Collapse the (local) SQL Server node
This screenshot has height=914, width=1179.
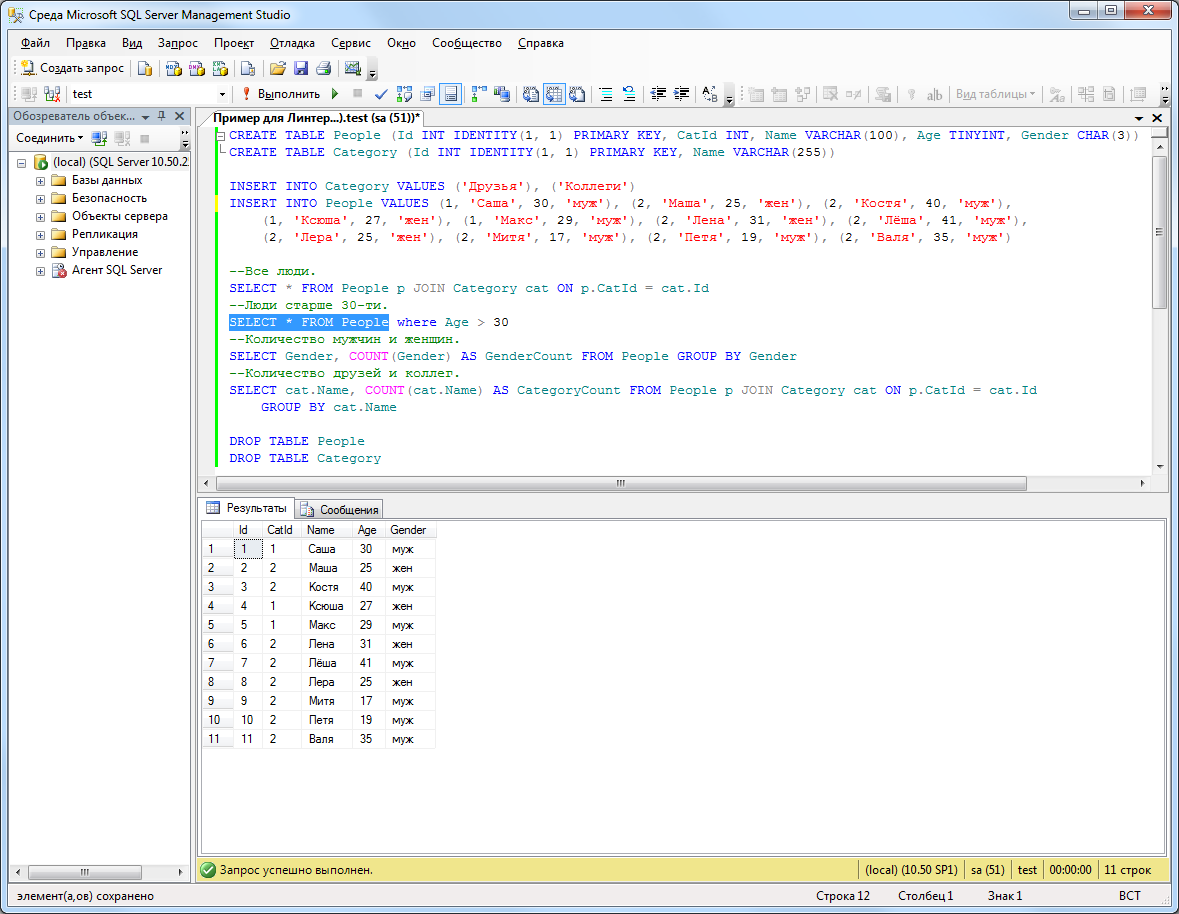coord(22,163)
